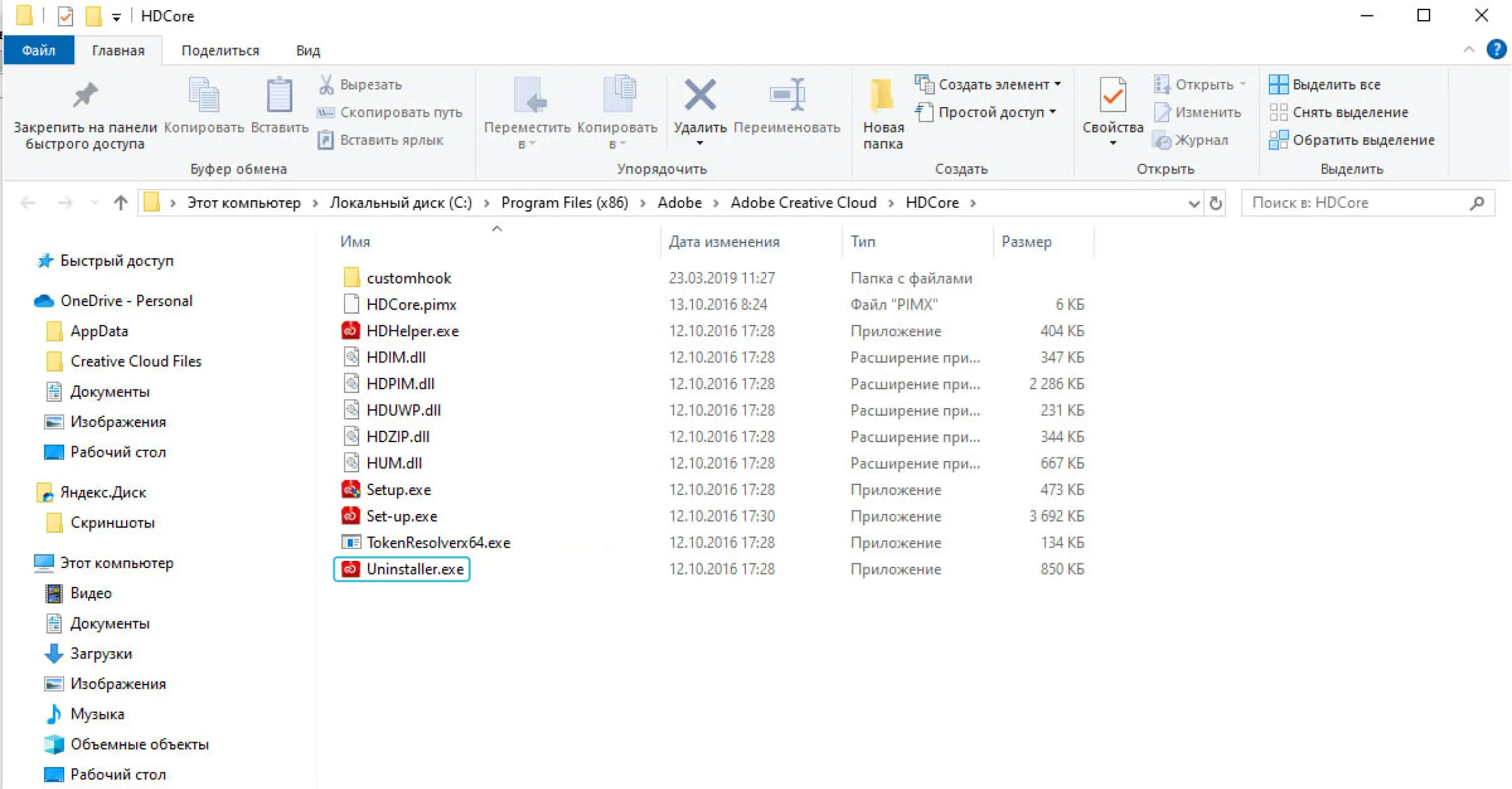Open the Quick Access Toolbar customize dropdown
Screen dimensions: 1512x789
point(116,17)
